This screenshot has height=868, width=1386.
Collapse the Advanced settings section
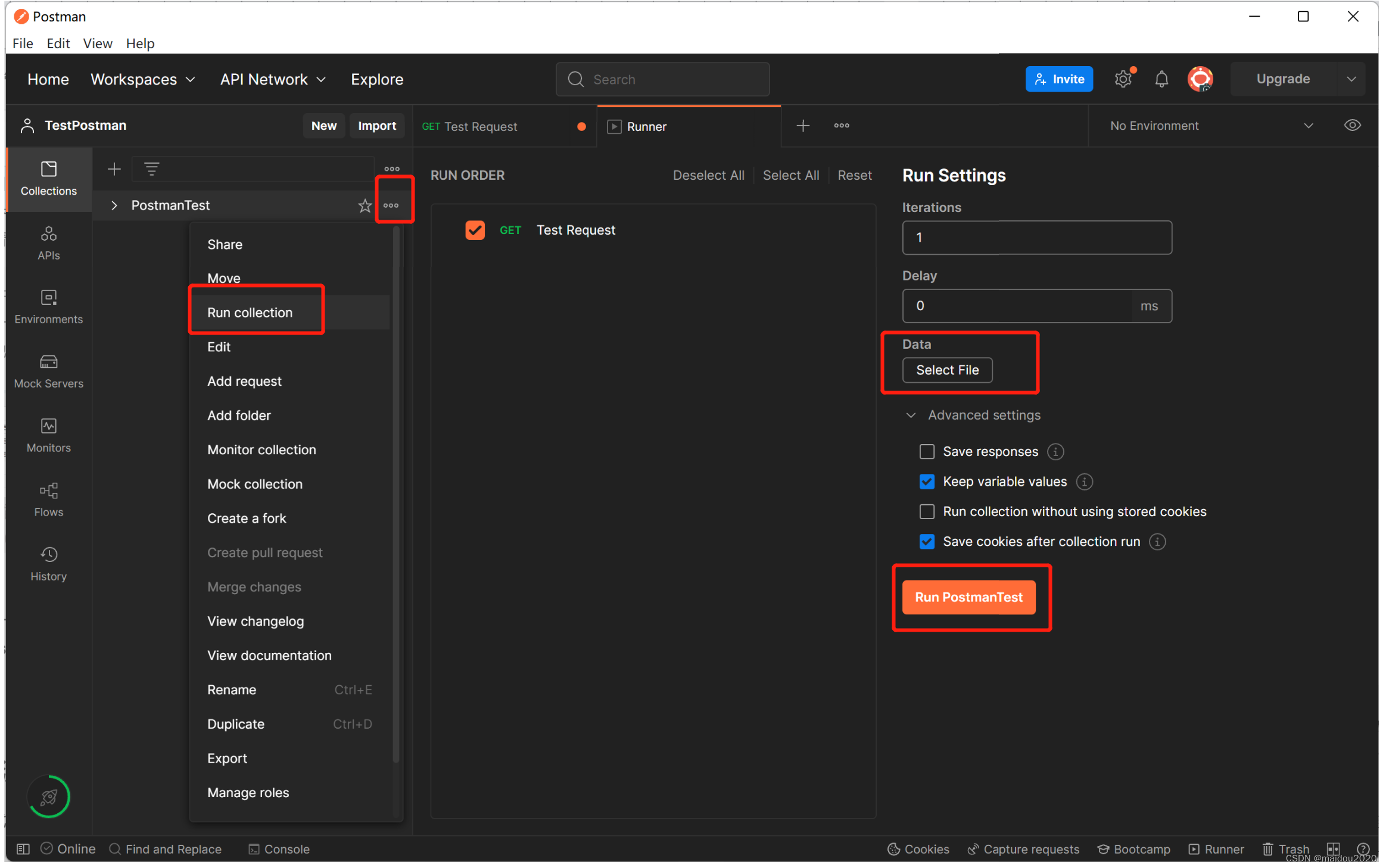(x=972, y=416)
